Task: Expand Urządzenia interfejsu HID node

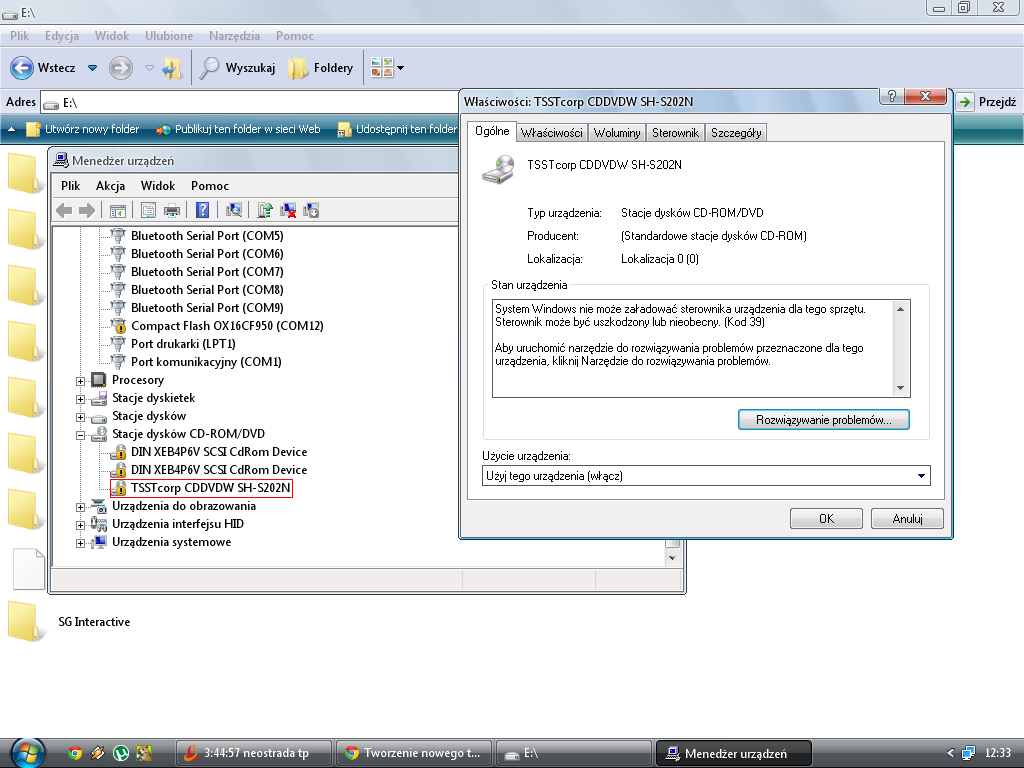Action: click(x=80, y=525)
